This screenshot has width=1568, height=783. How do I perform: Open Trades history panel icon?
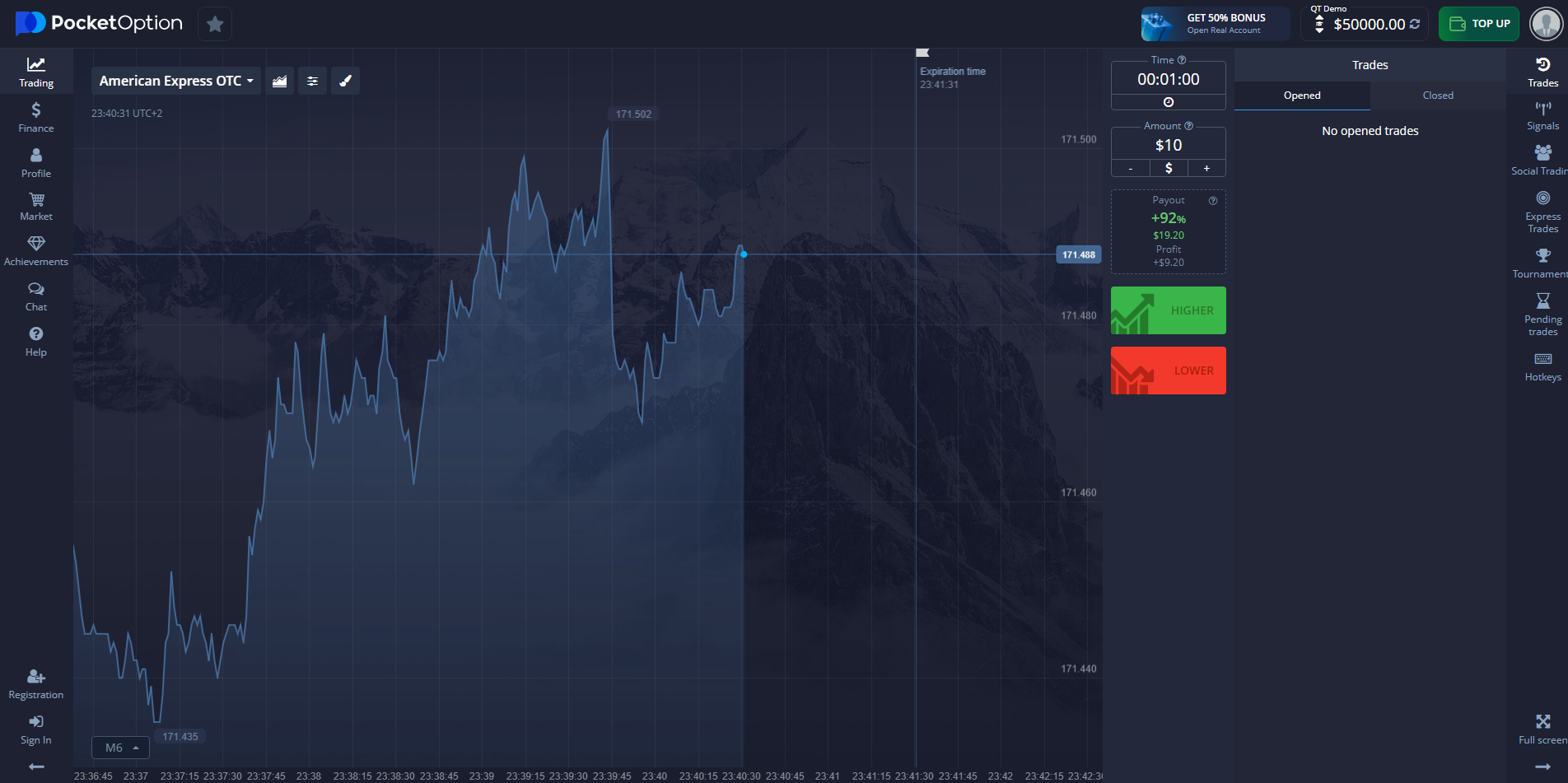(1543, 64)
